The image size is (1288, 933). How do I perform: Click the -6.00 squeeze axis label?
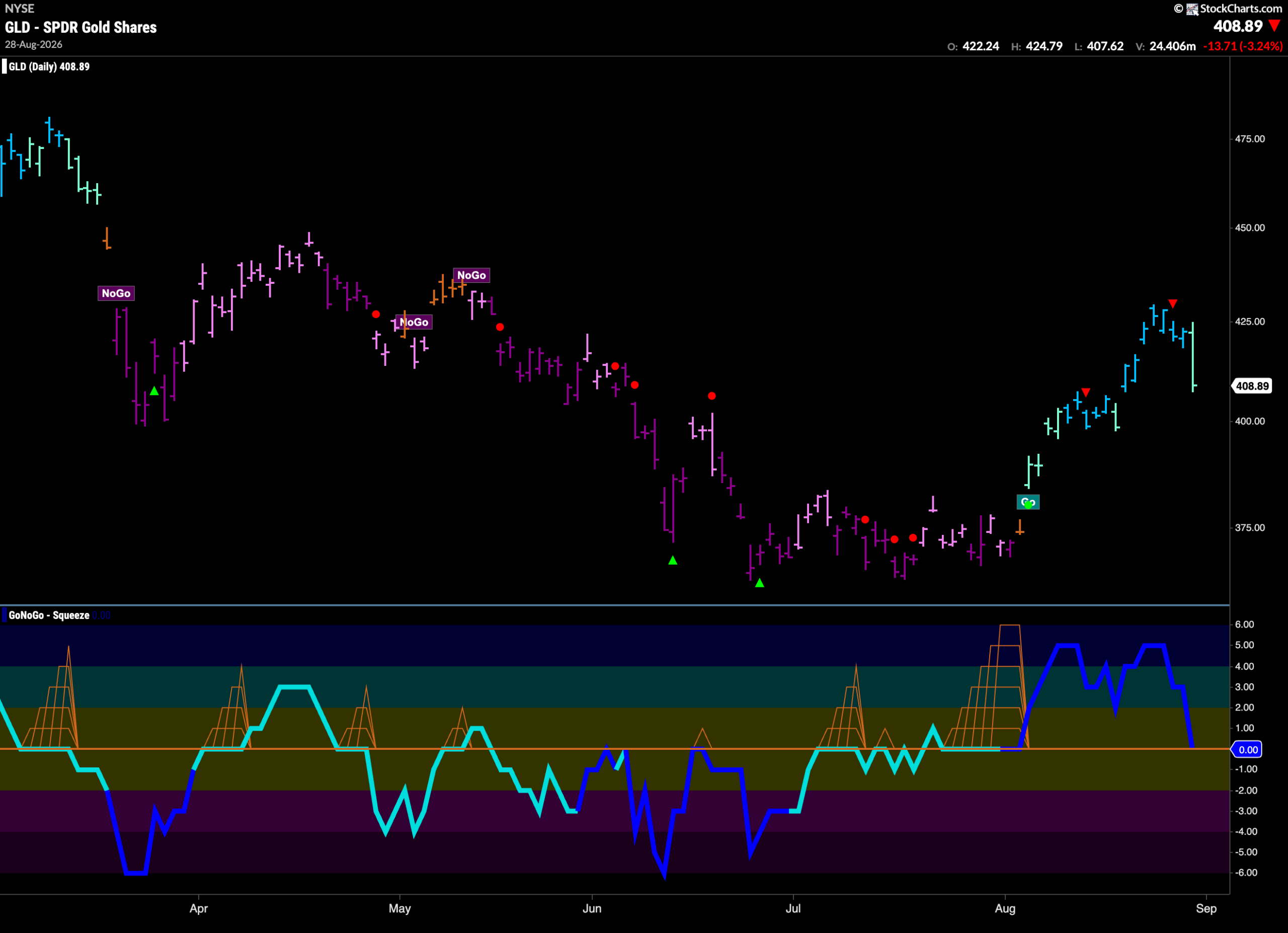tap(1246, 873)
